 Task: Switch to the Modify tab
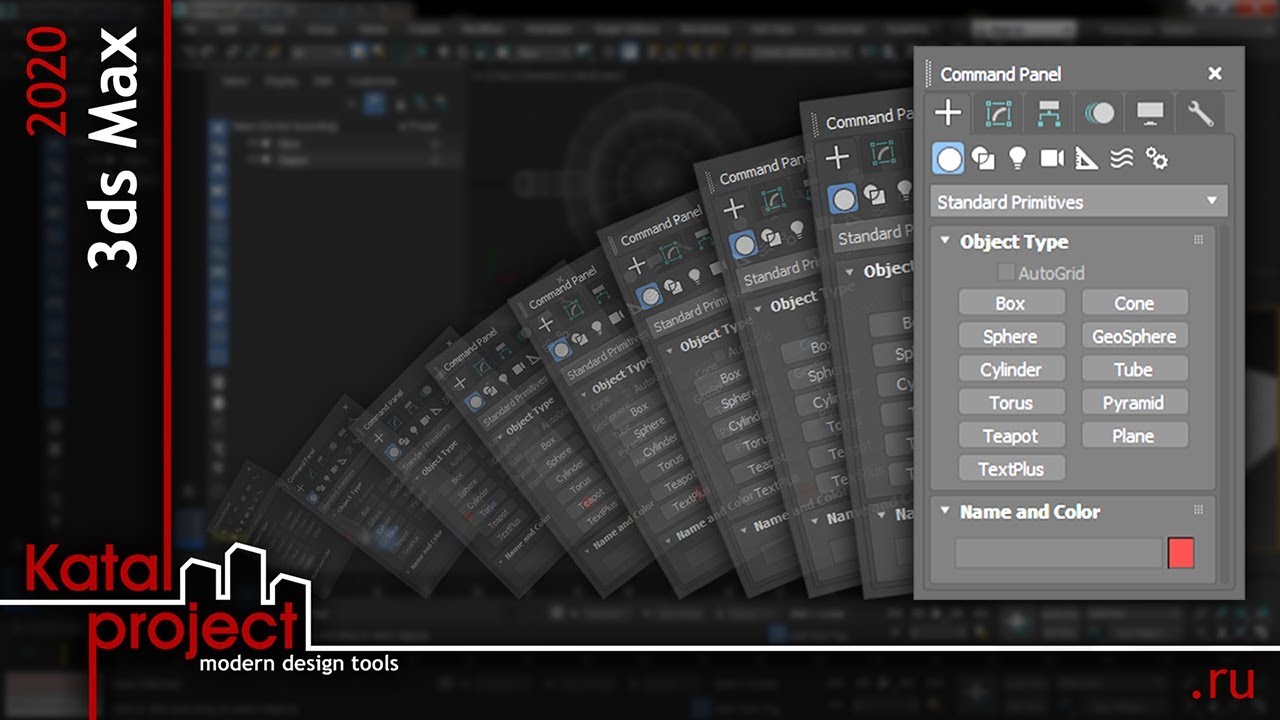[x=998, y=114]
